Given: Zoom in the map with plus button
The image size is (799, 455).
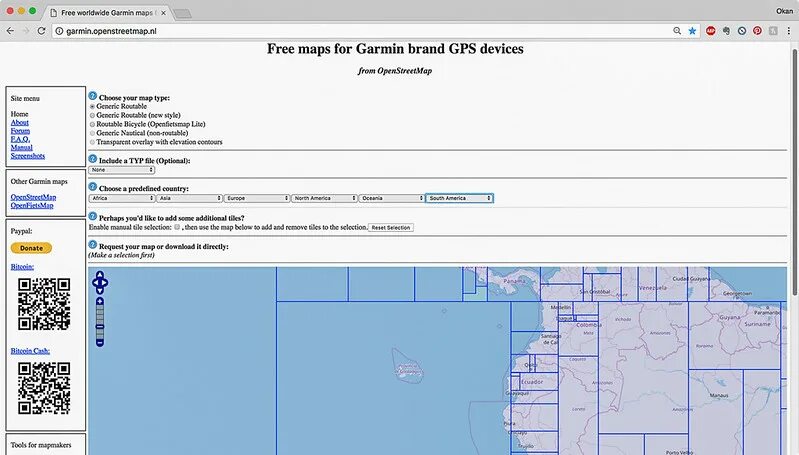Looking at the screenshot, I should point(100,302).
